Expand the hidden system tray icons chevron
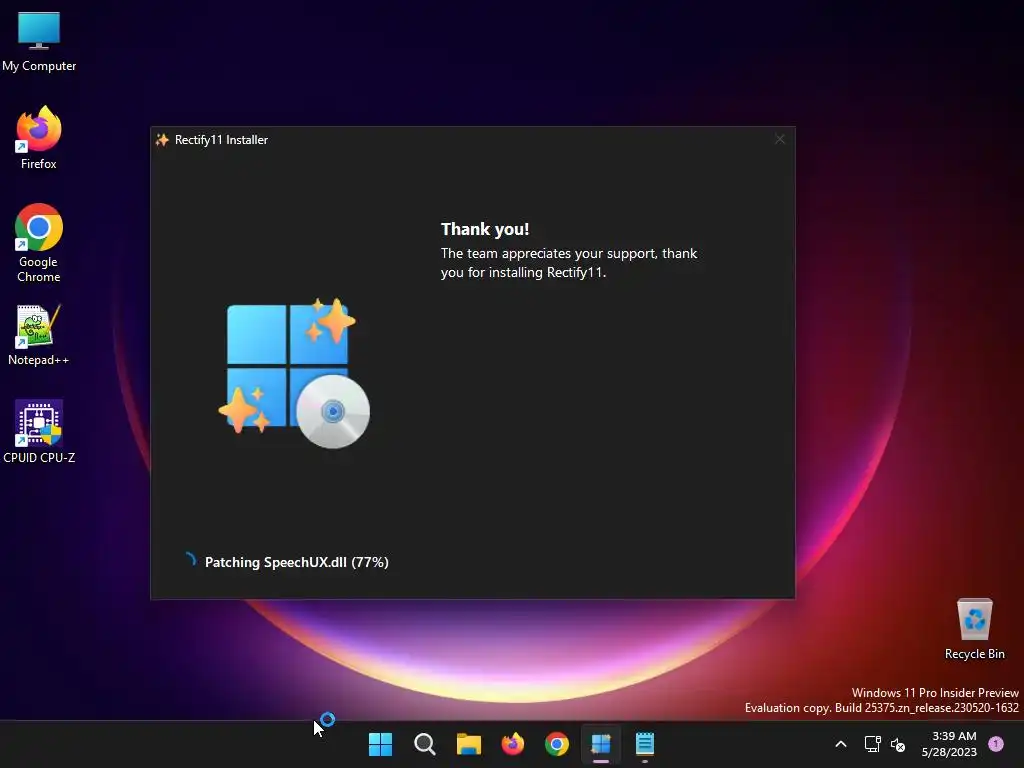 click(841, 744)
